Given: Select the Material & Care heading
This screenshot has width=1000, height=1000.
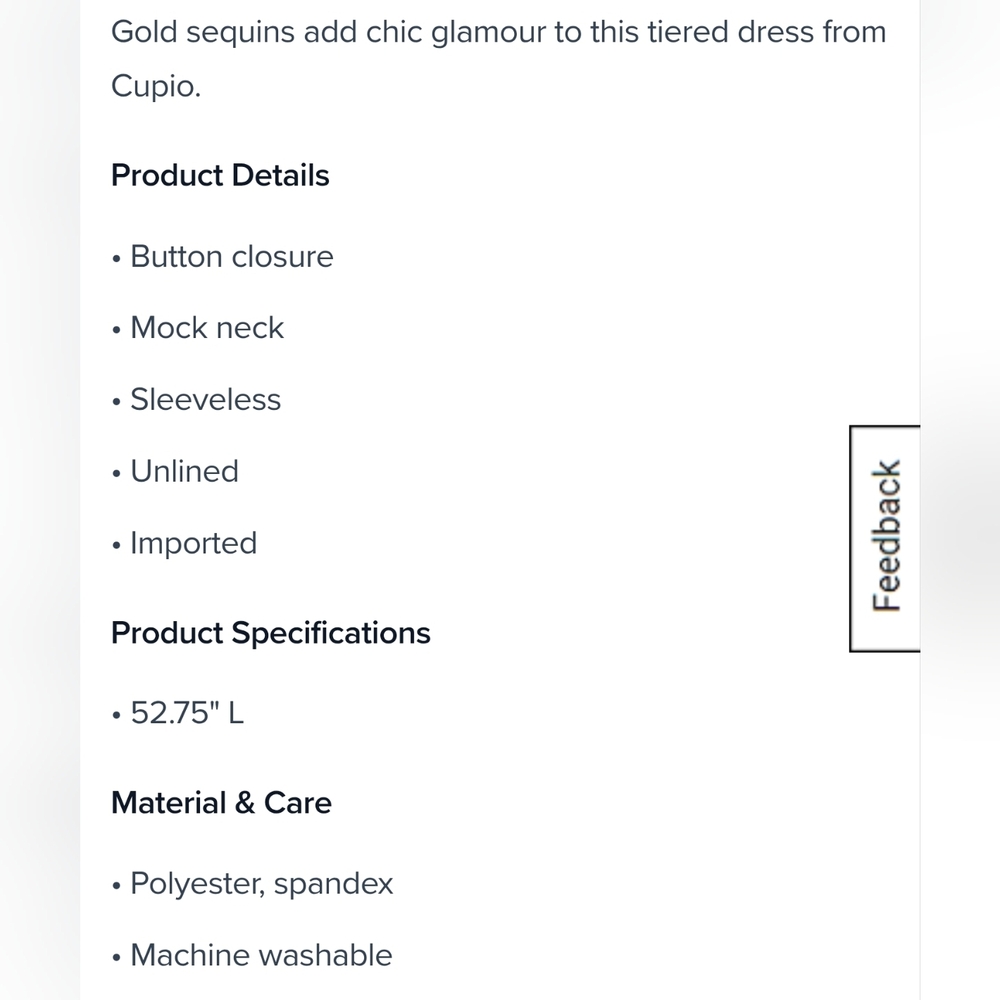Looking at the screenshot, I should [221, 803].
